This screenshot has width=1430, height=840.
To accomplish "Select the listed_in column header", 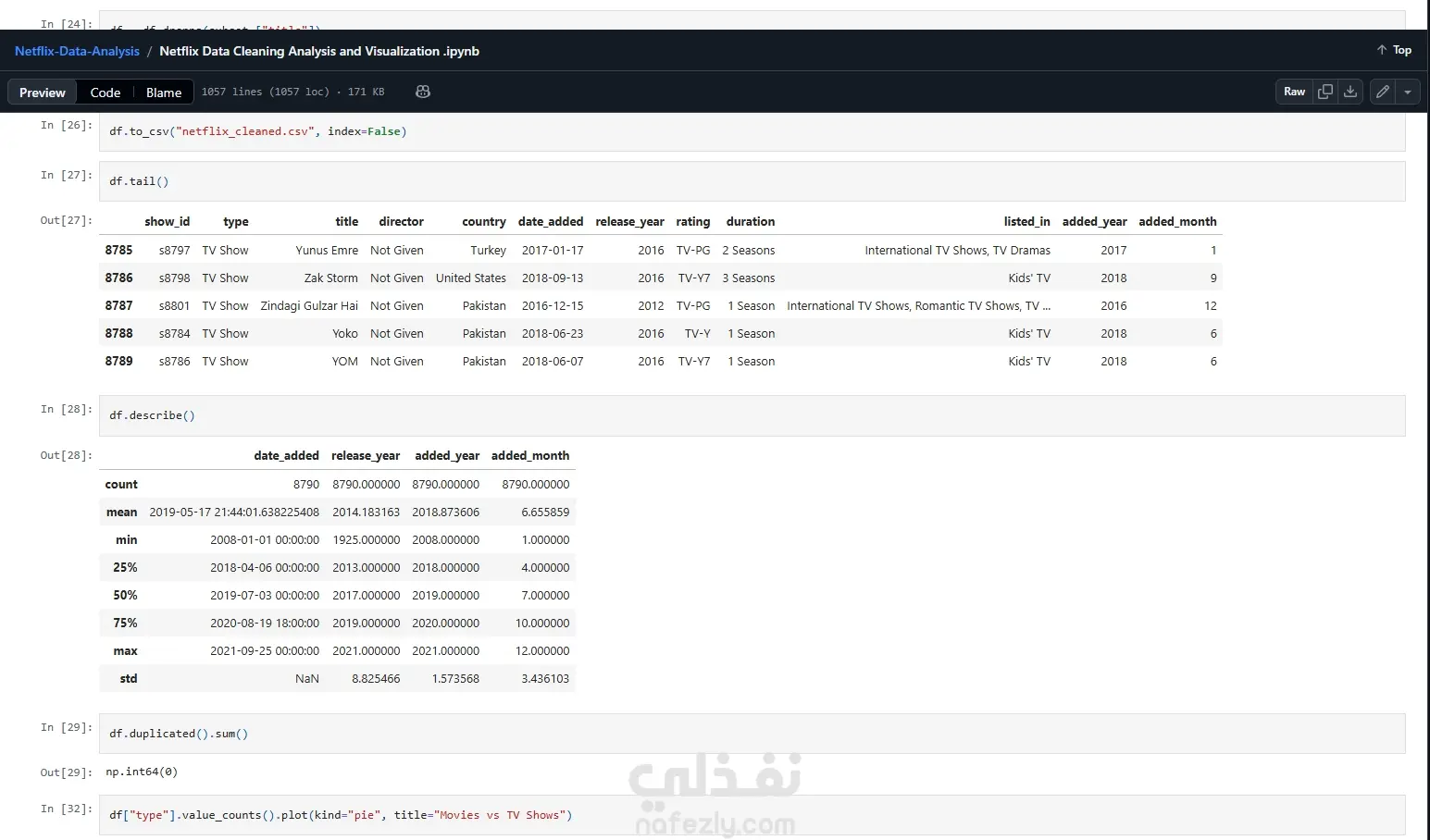I will coord(1026,222).
